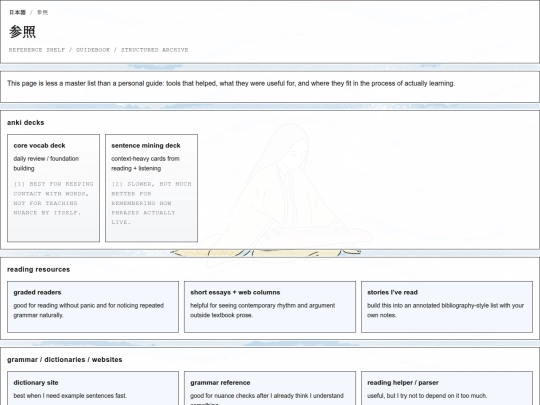This screenshot has height=405, width=540.
Task: Open the short essays + web columns card
Action: point(270,307)
